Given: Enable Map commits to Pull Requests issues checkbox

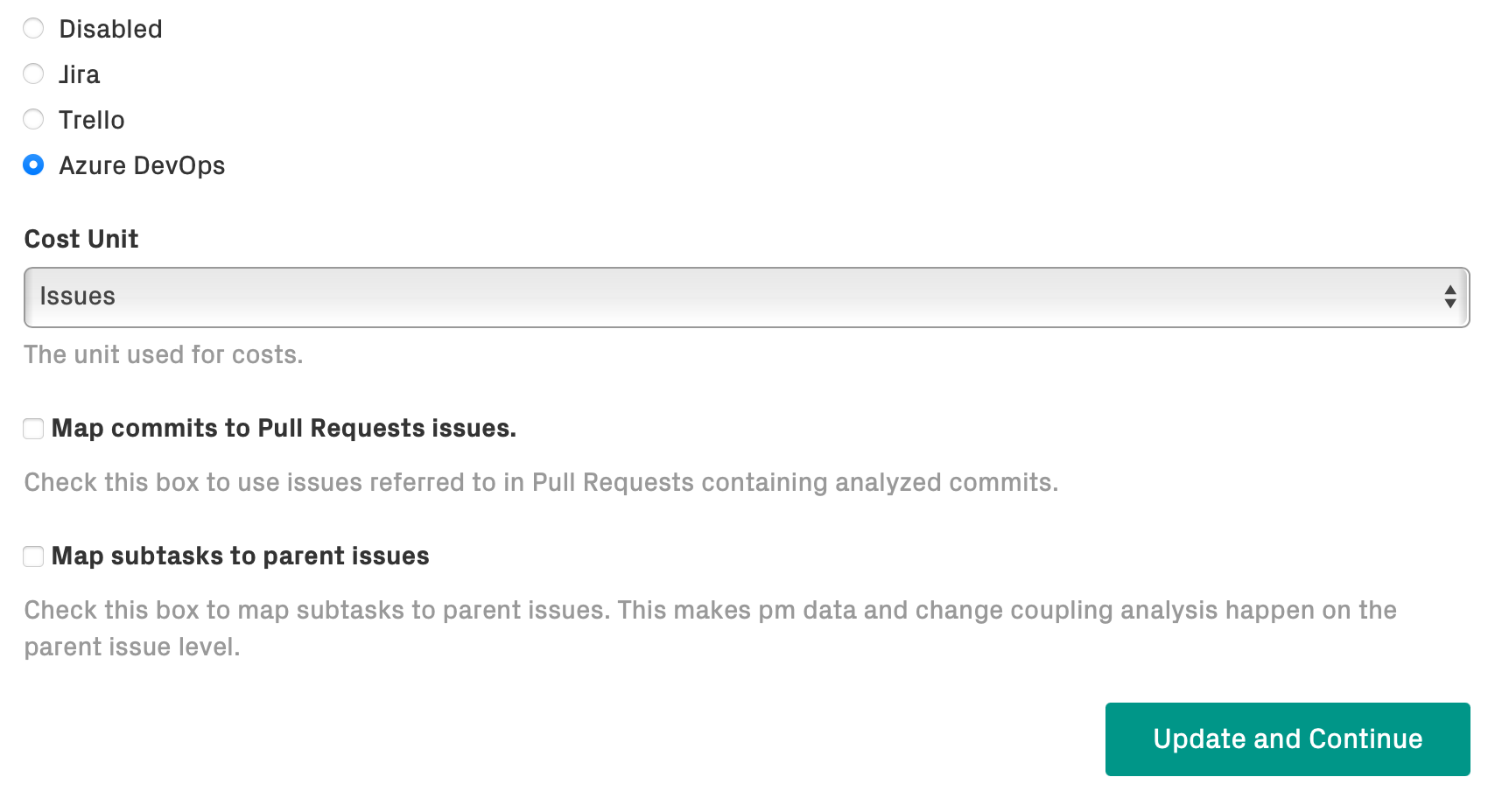Looking at the screenshot, I should pyautogui.click(x=33, y=429).
